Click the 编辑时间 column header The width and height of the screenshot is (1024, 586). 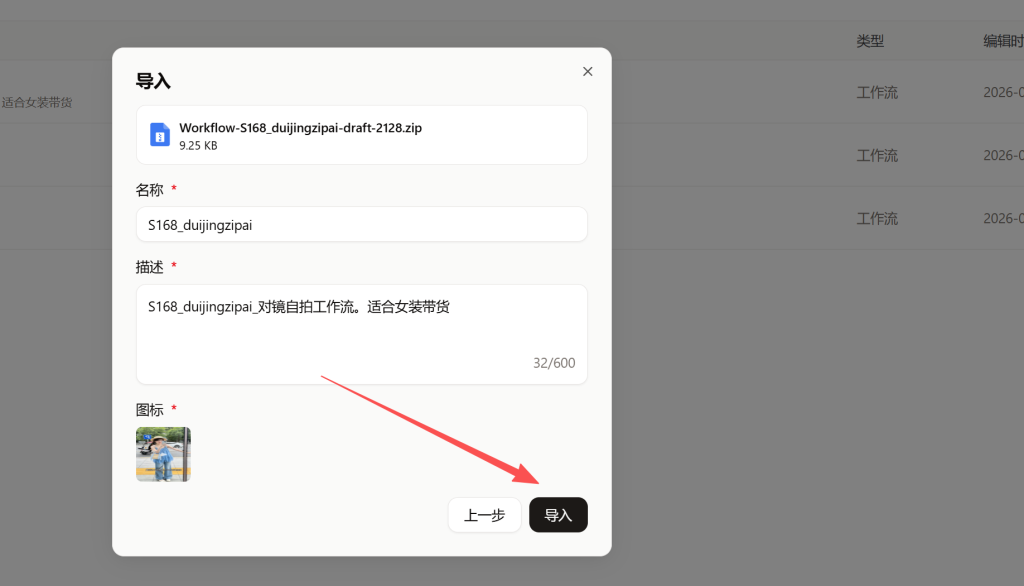click(1003, 41)
